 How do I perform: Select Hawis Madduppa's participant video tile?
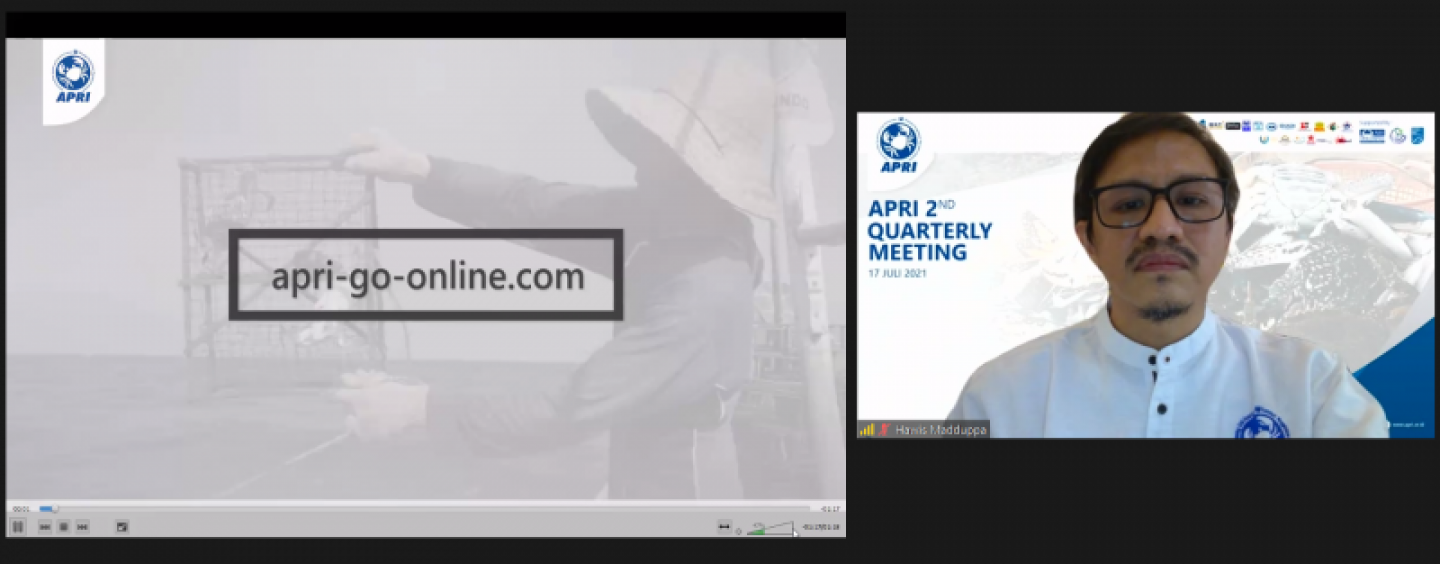1146,275
